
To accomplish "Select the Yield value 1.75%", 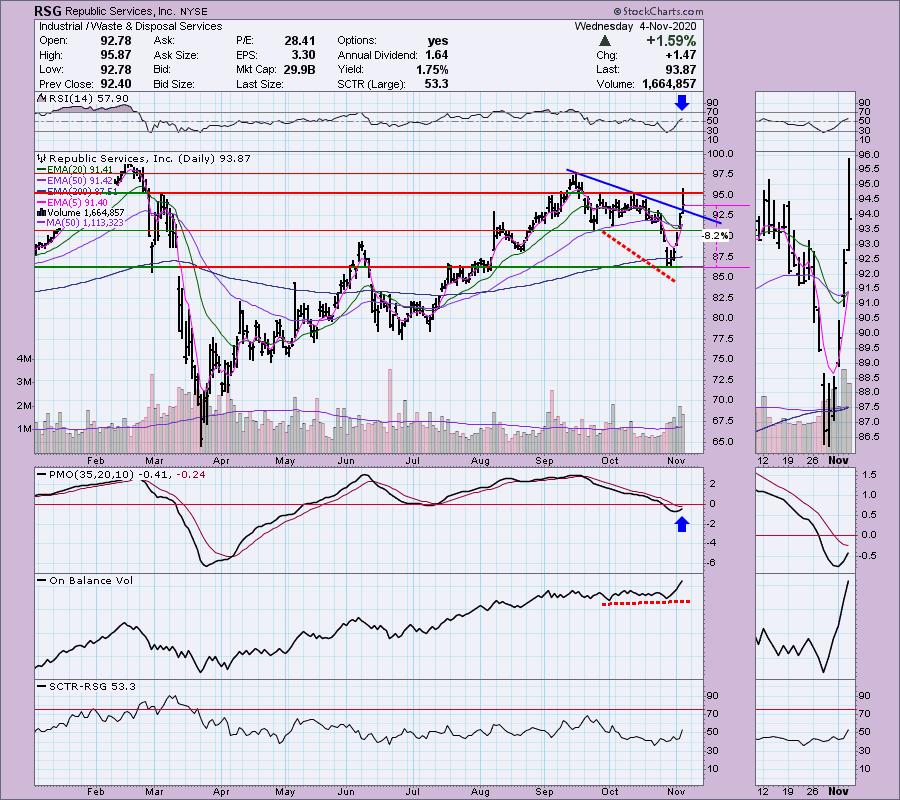I will click(432, 69).
